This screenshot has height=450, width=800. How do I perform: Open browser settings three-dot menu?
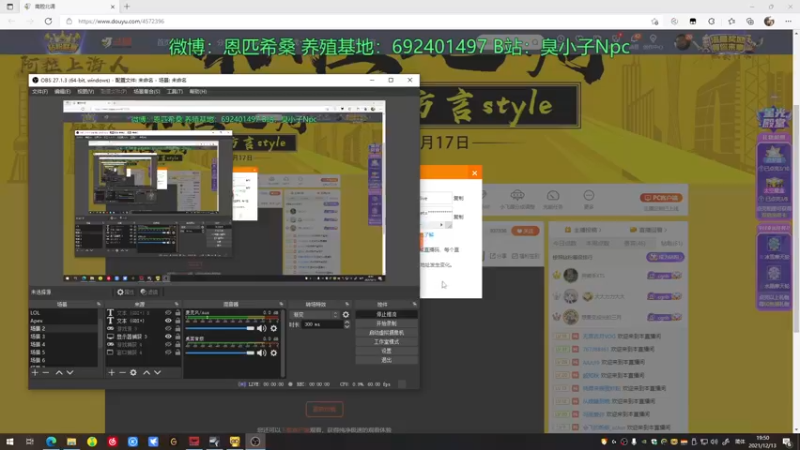click(x=788, y=21)
